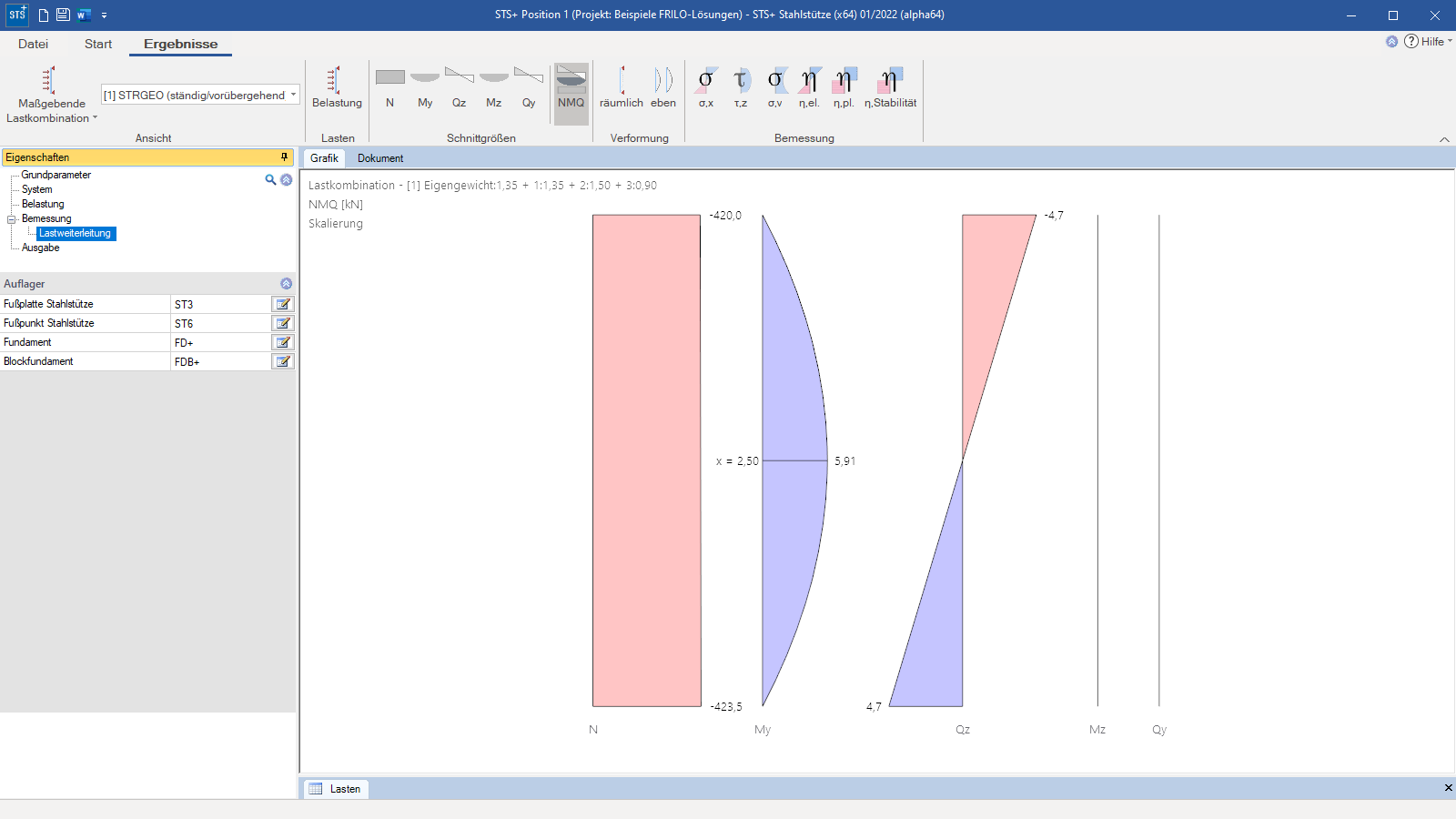This screenshot has width=1456, height=819.
Task: Collapse the ribbon with the chevron
Action: click(x=1444, y=139)
